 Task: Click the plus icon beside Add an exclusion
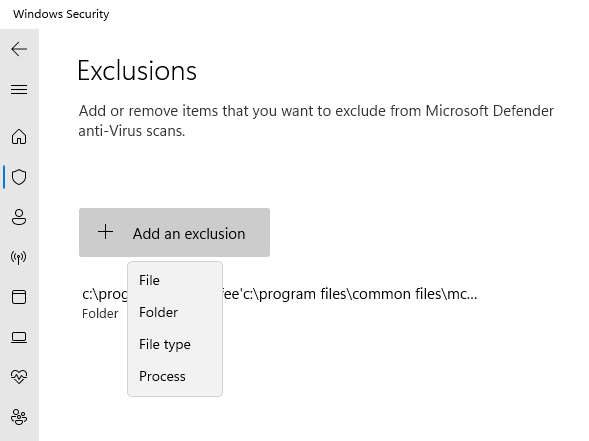pyautogui.click(x=106, y=232)
